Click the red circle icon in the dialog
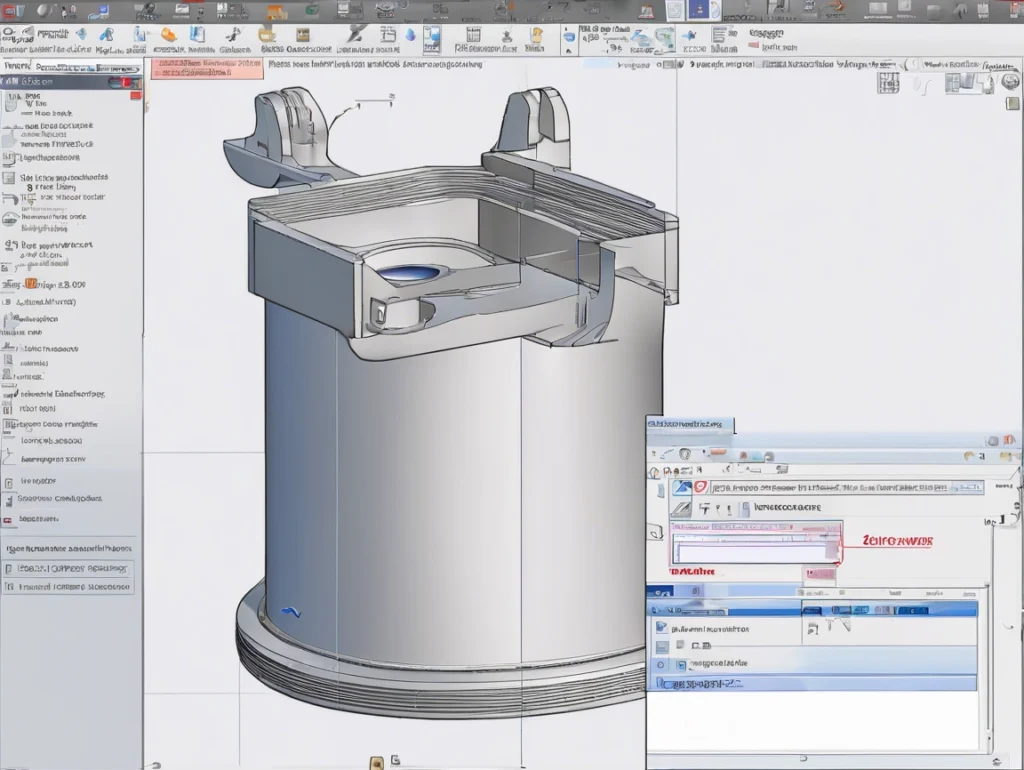Image resolution: width=1024 pixels, height=770 pixels. tap(700, 487)
